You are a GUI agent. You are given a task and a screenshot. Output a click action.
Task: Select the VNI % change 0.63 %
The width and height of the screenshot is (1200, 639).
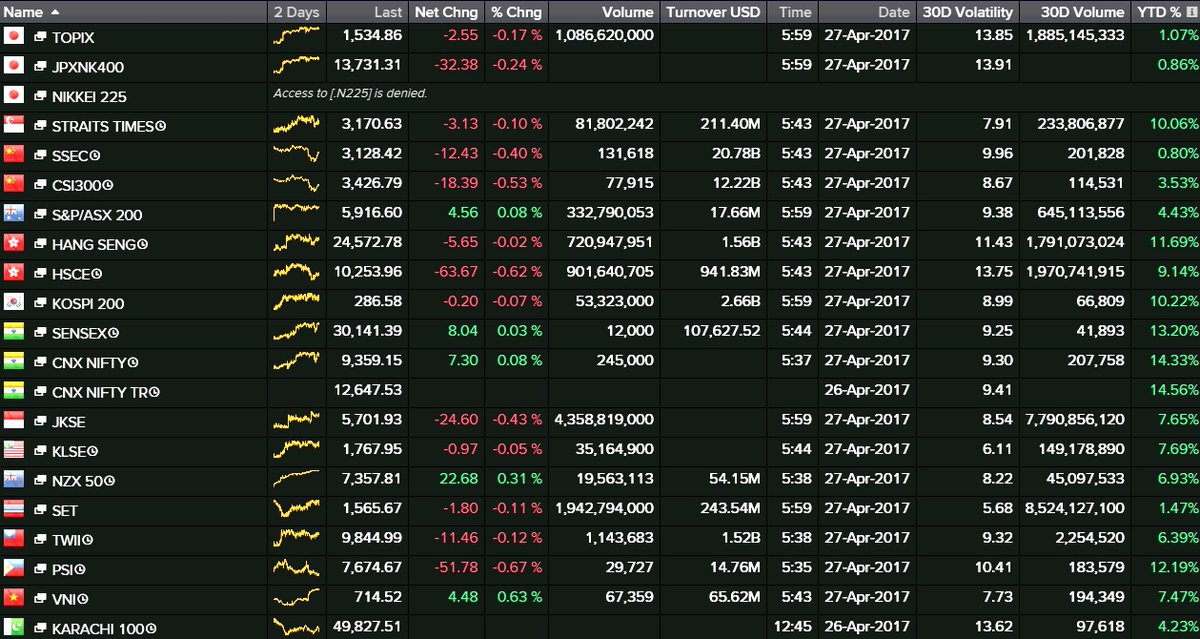[x=519, y=598]
